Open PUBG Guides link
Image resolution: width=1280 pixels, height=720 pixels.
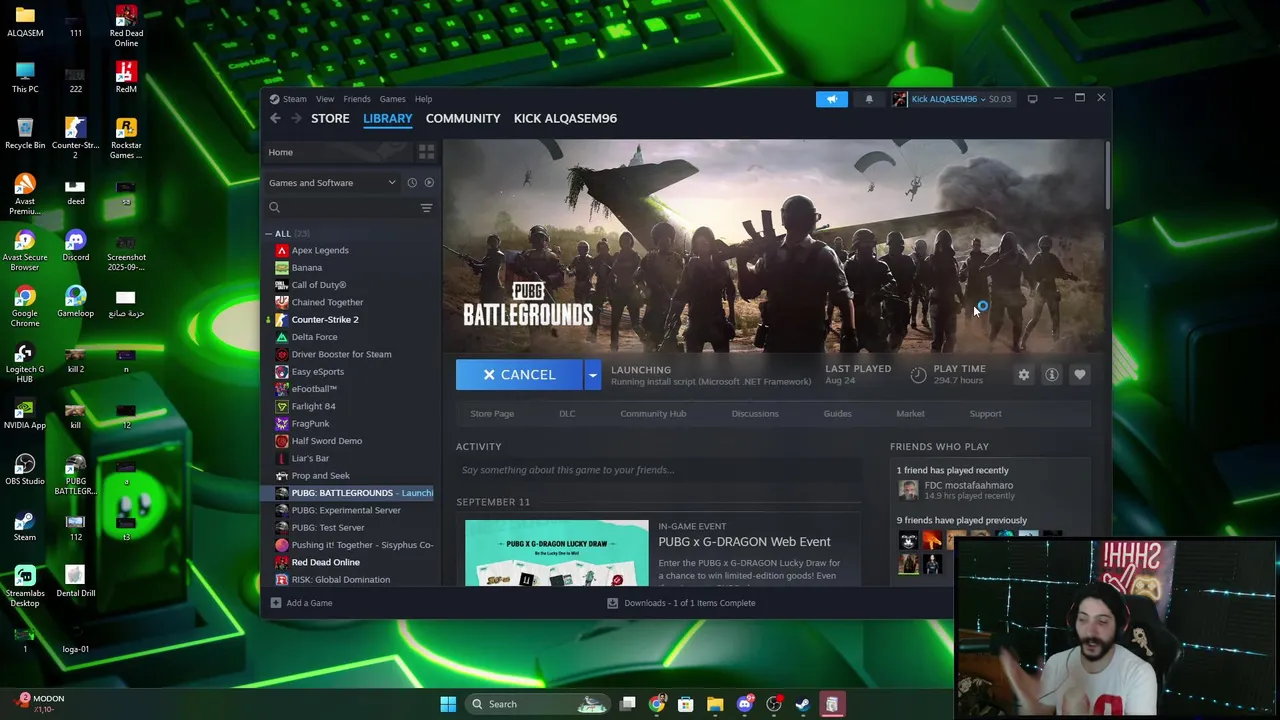coord(837,414)
